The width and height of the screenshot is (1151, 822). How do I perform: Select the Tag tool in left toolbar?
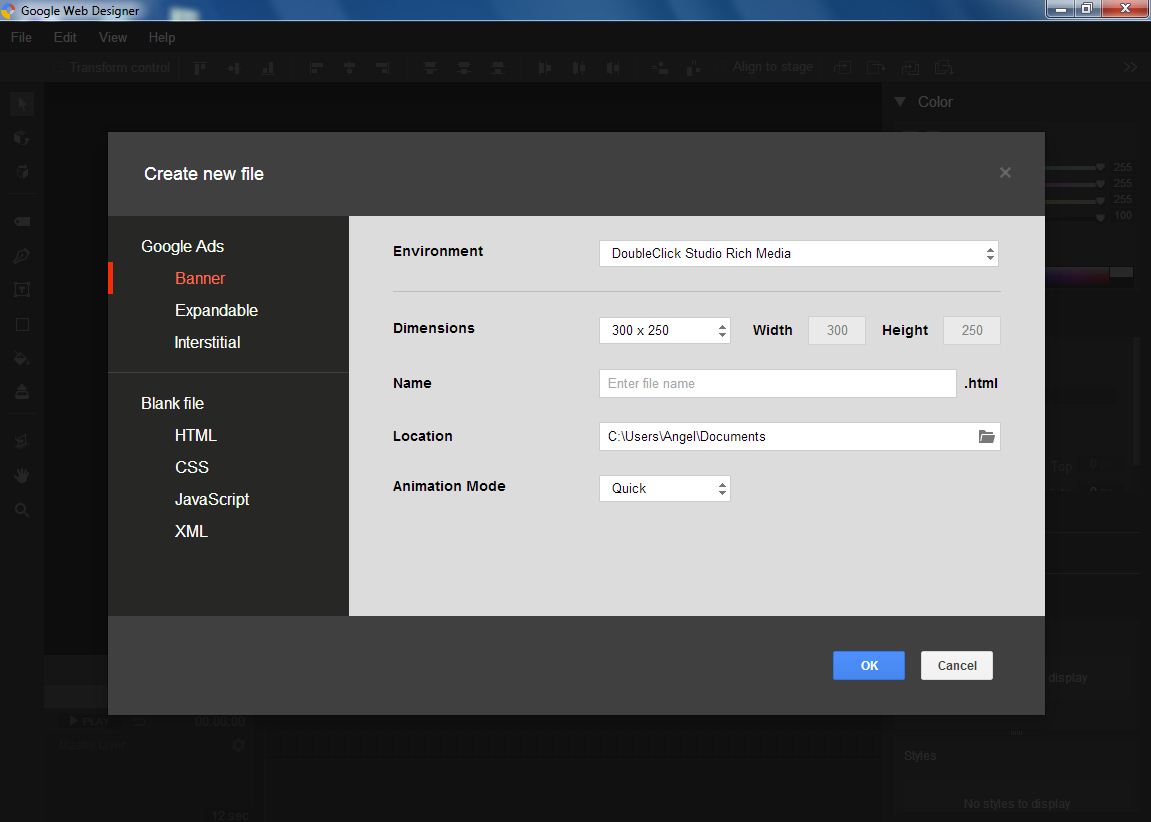pos(21,221)
